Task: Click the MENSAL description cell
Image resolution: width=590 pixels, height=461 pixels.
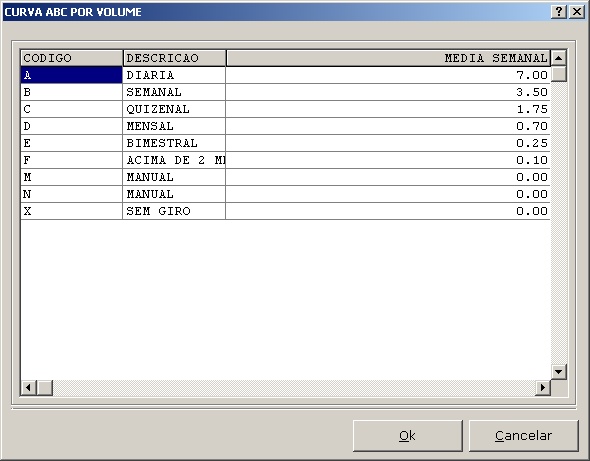Action: (174, 126)
